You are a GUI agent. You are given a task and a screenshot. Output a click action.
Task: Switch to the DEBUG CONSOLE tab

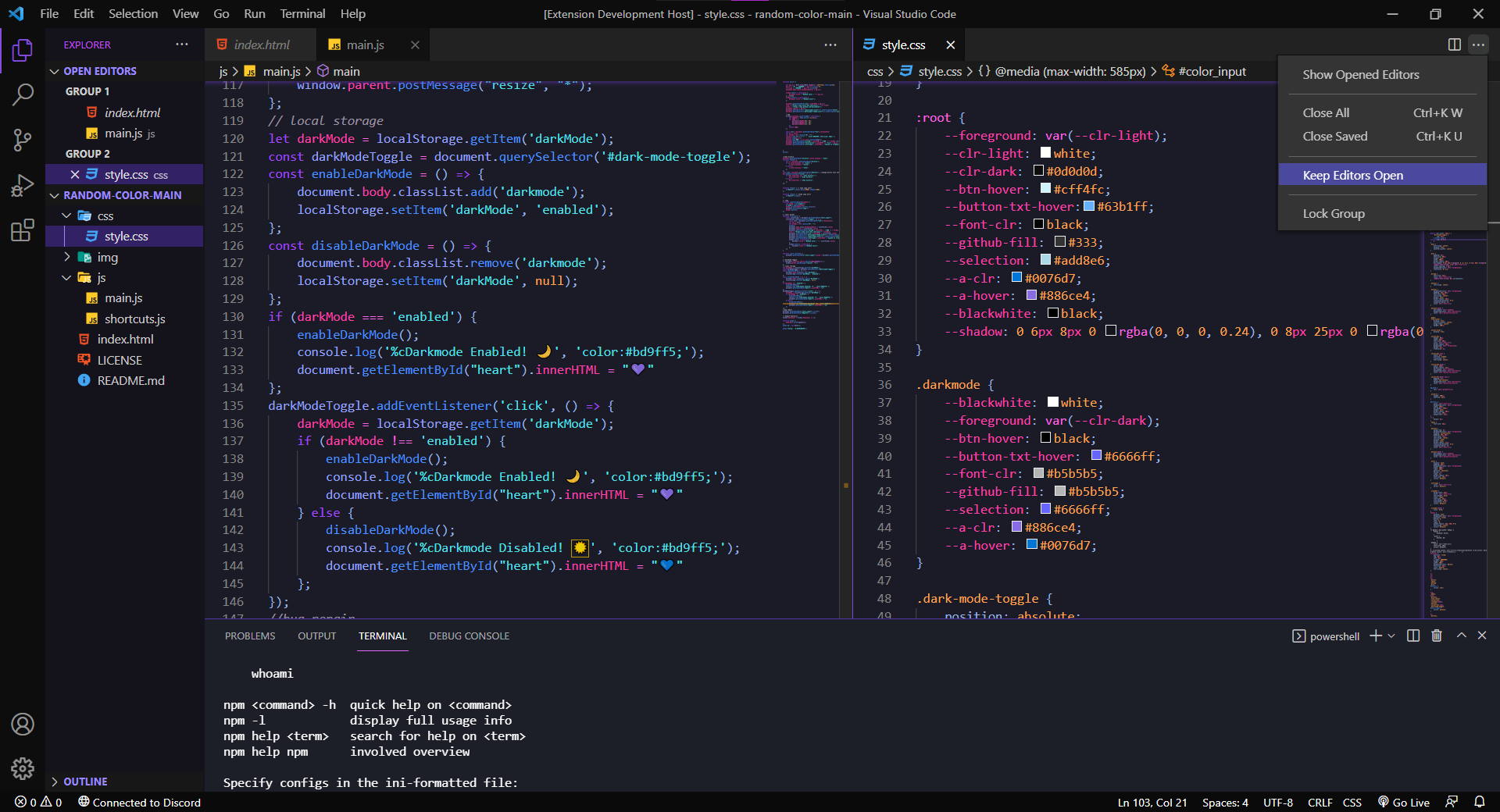pos(469,636)
